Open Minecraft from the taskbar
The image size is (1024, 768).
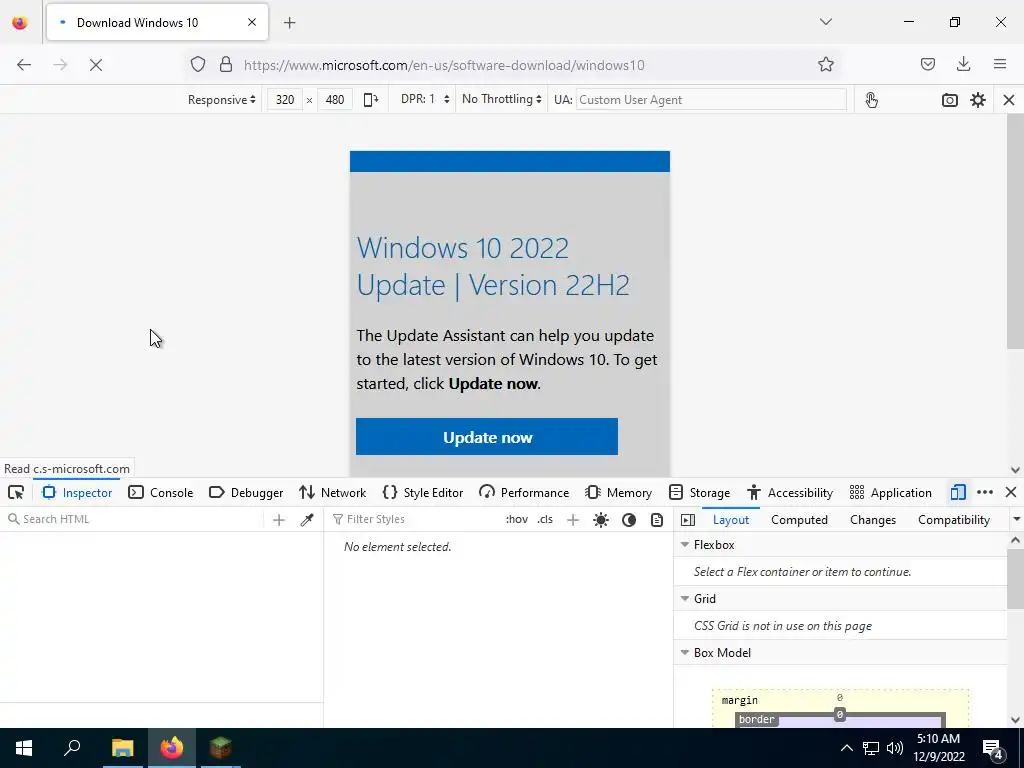(x=220, y=748)
